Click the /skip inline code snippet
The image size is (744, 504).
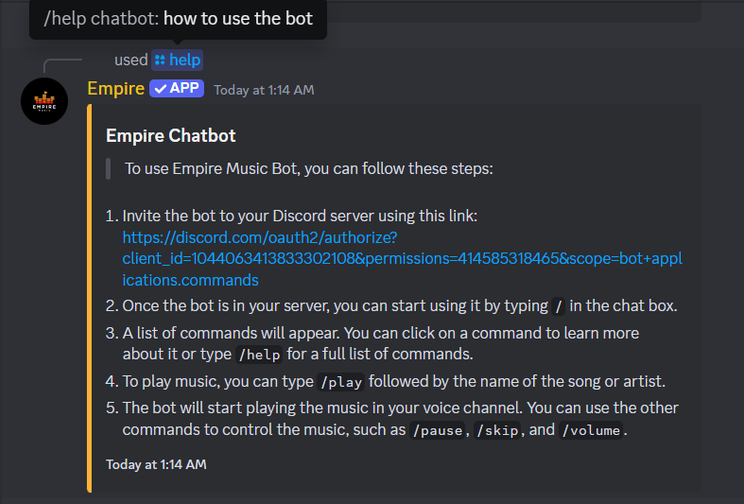(497, 430)
